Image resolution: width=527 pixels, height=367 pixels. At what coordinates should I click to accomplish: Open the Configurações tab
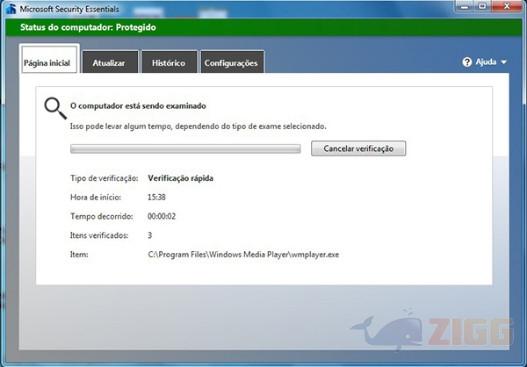(x=232, y=62)
